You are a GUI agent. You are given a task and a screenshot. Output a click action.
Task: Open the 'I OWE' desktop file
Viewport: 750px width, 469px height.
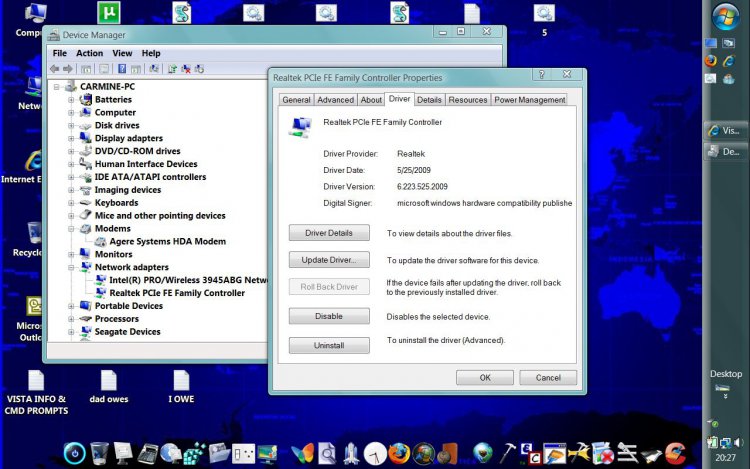coord(181,387)
